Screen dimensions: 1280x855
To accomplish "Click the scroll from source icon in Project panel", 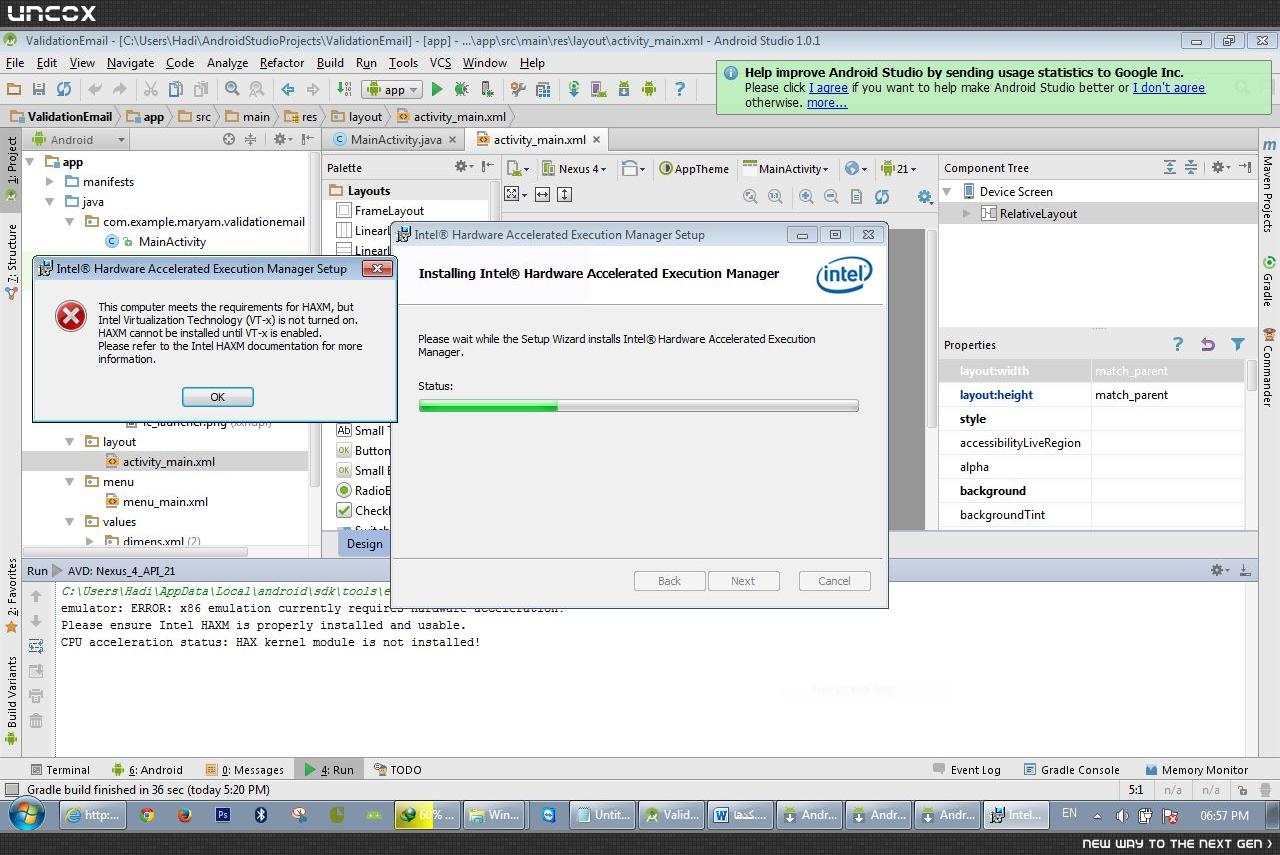I will pyautogui.click(x=229, y=140).
